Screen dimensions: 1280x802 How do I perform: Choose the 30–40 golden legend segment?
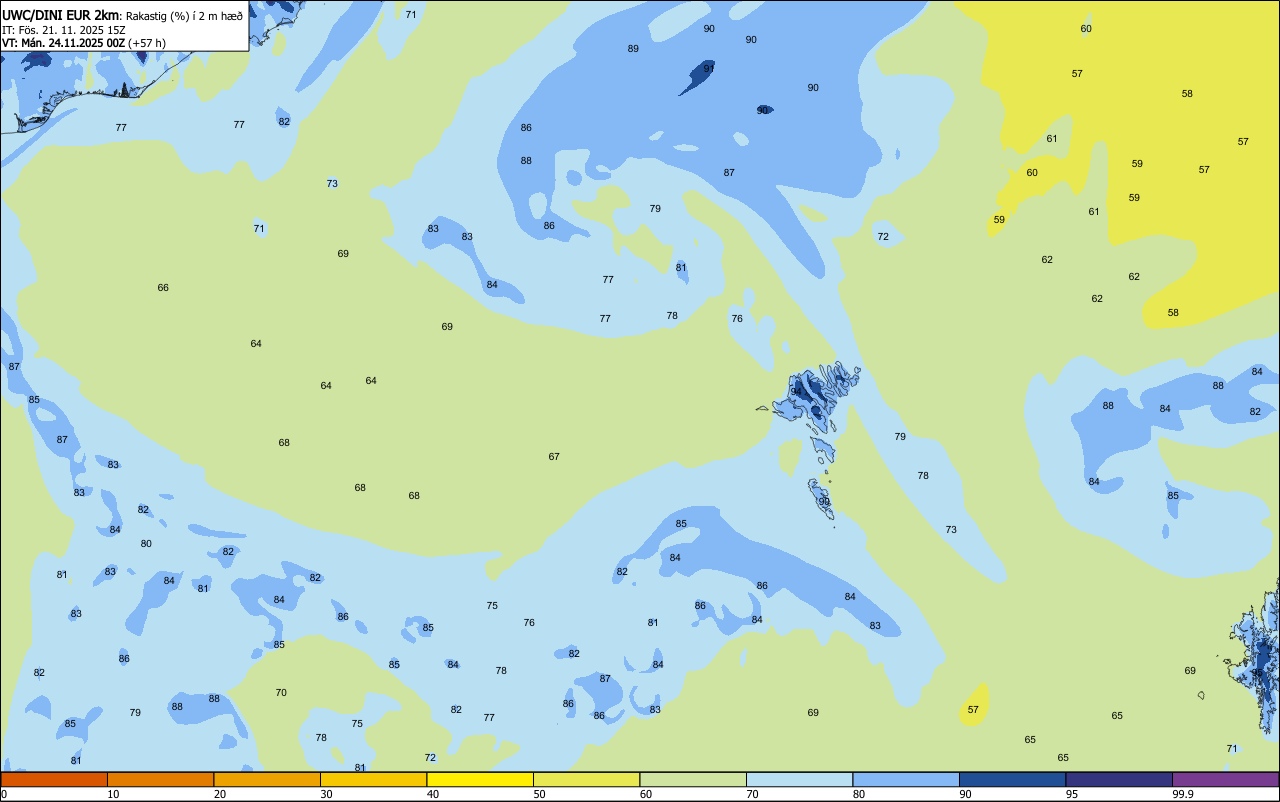373,779
